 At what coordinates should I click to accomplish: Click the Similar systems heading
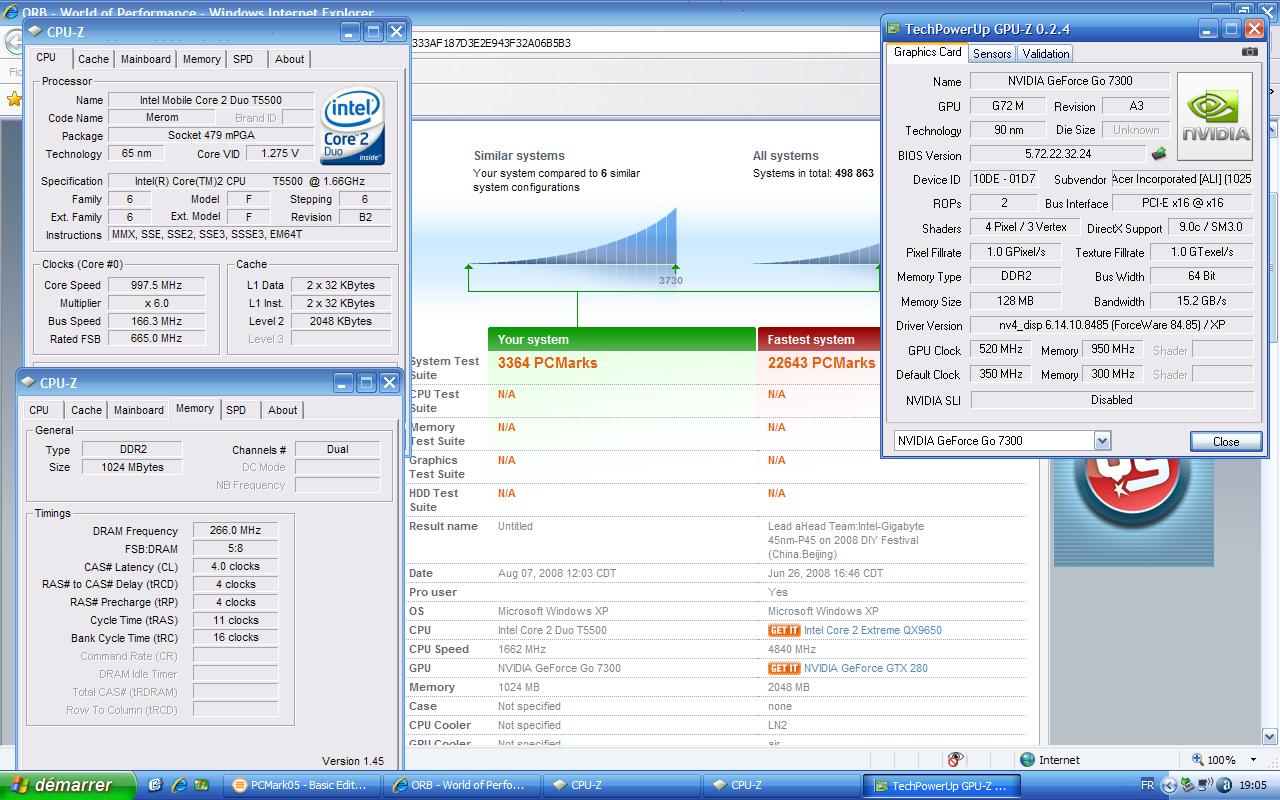tap(519, 156)
